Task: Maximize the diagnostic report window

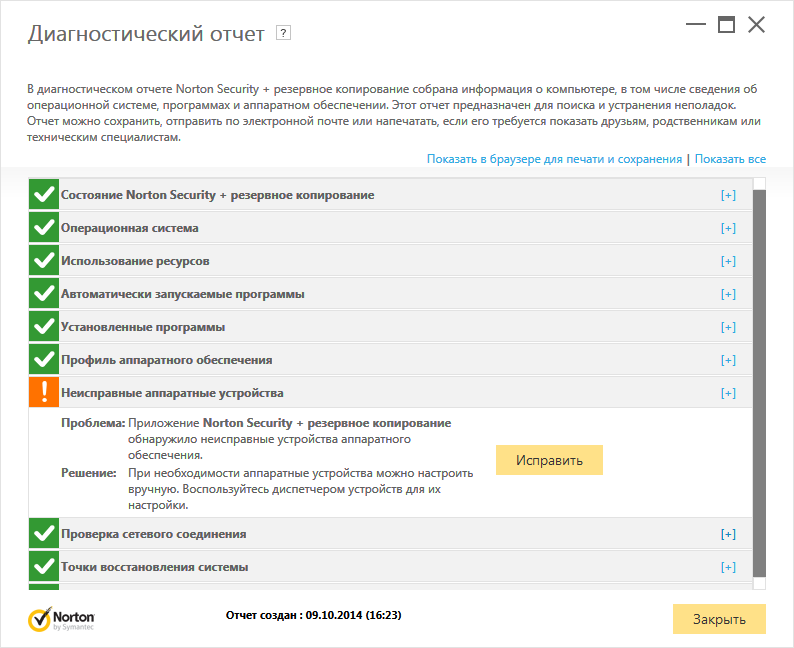Action: (x=726, y=25)
